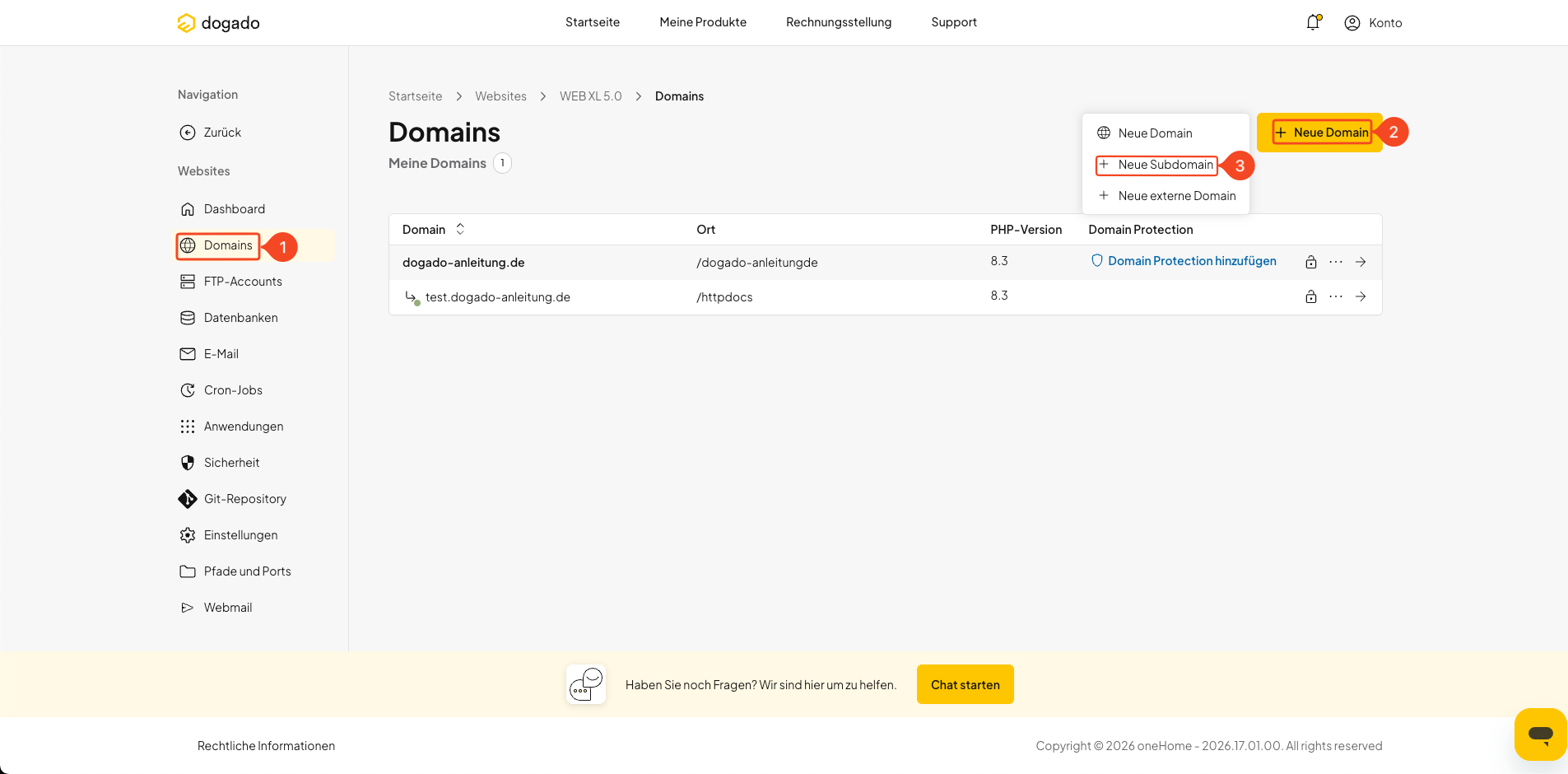Open notifications bell icon
Viewport: 1568px width, 774px height.
[x=1313, y=22]
